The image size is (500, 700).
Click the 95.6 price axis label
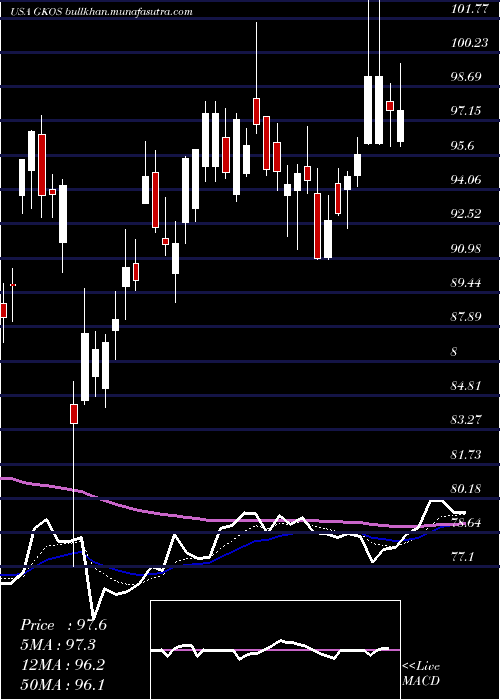click(463, 146)
